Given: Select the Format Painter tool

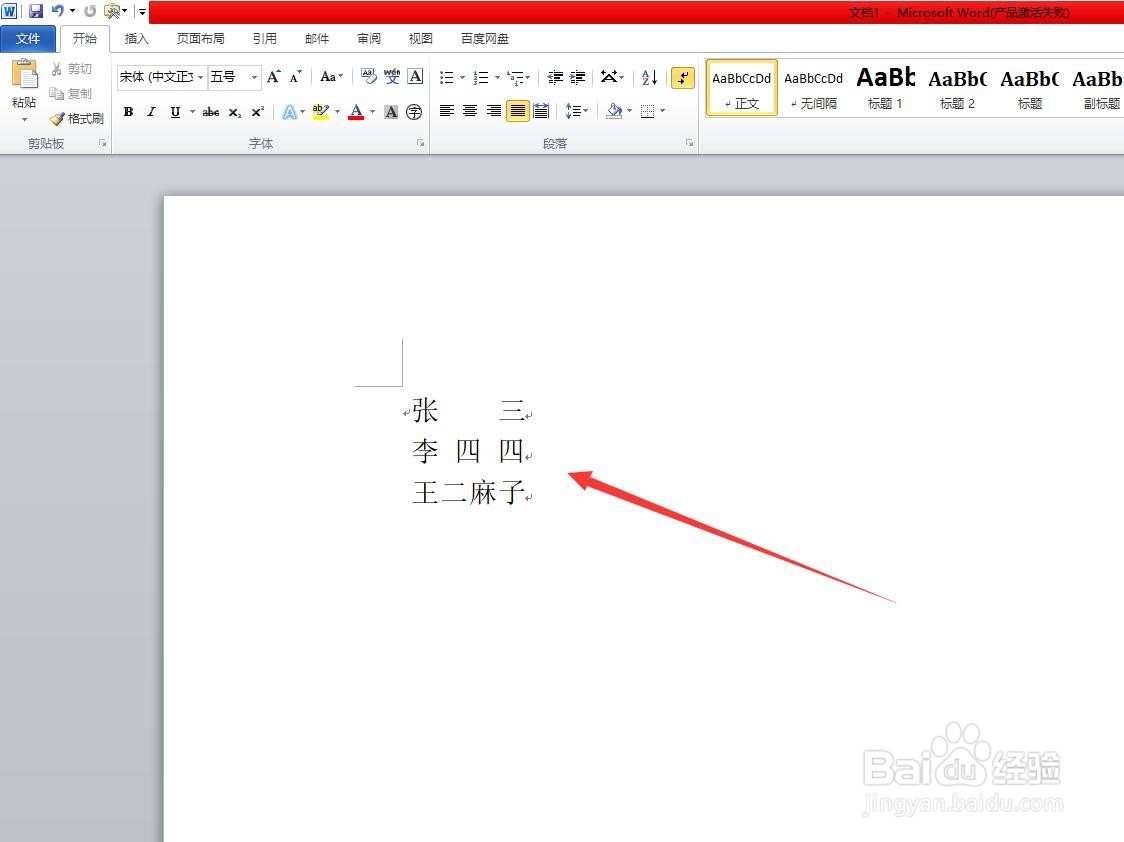Looking at the screenshot, I should point(77,118).
